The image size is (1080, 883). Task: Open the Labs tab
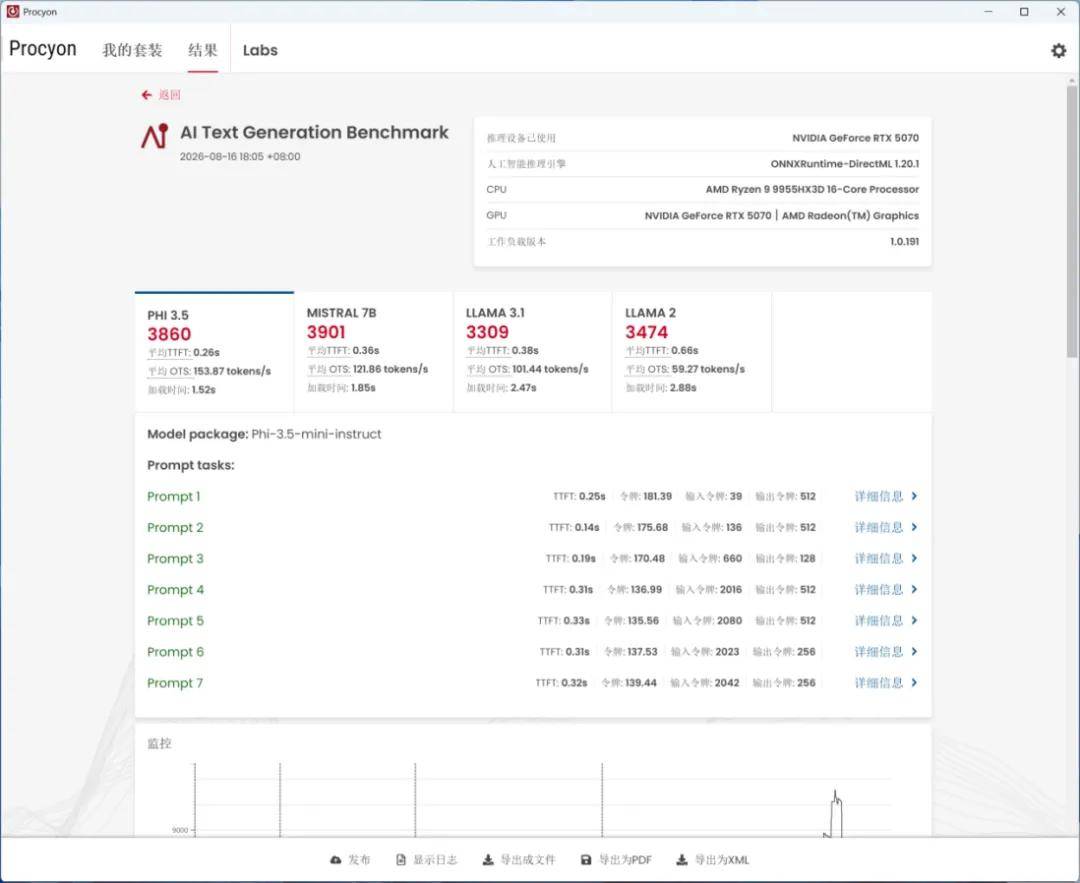coord(260,50)
